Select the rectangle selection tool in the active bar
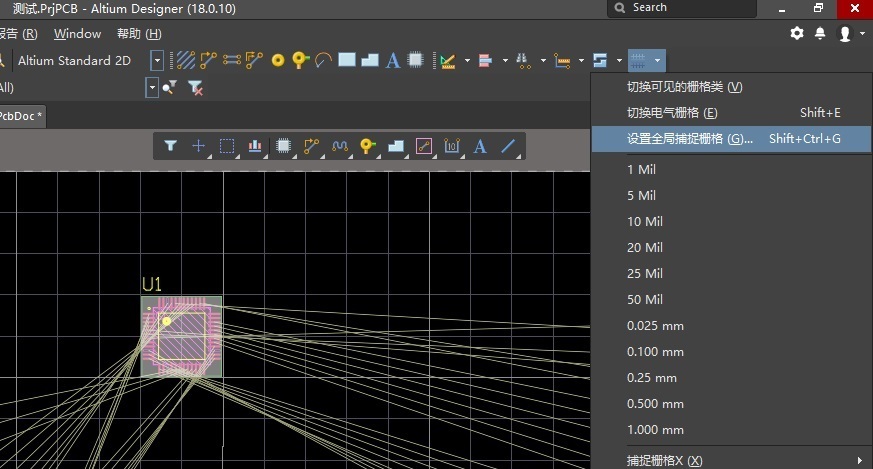Screen dimensions: 873x469 [x=227, y=146]
